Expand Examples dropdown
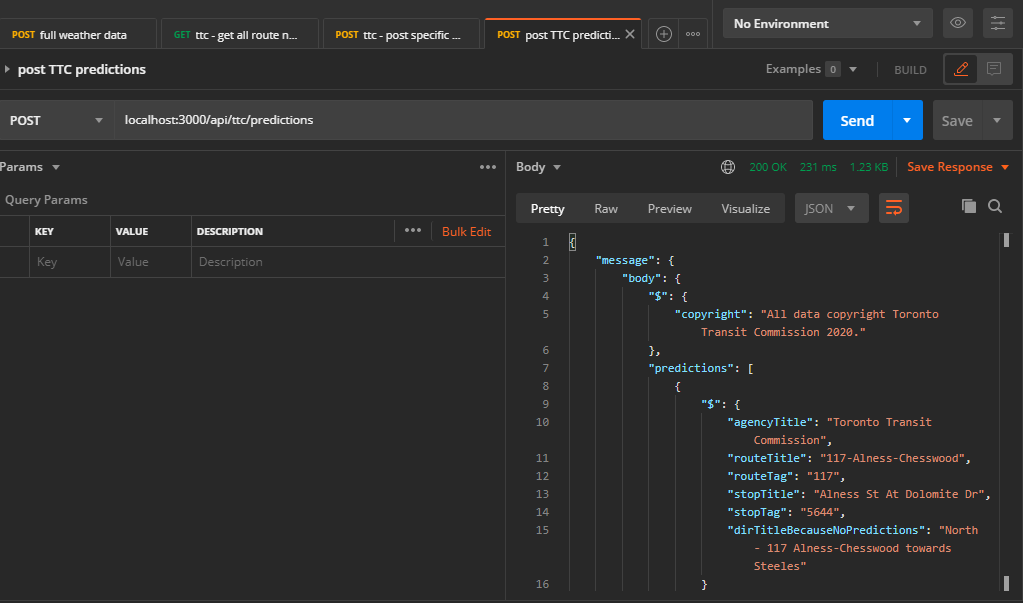This screenshot has height=603, width=1023. 853,69
